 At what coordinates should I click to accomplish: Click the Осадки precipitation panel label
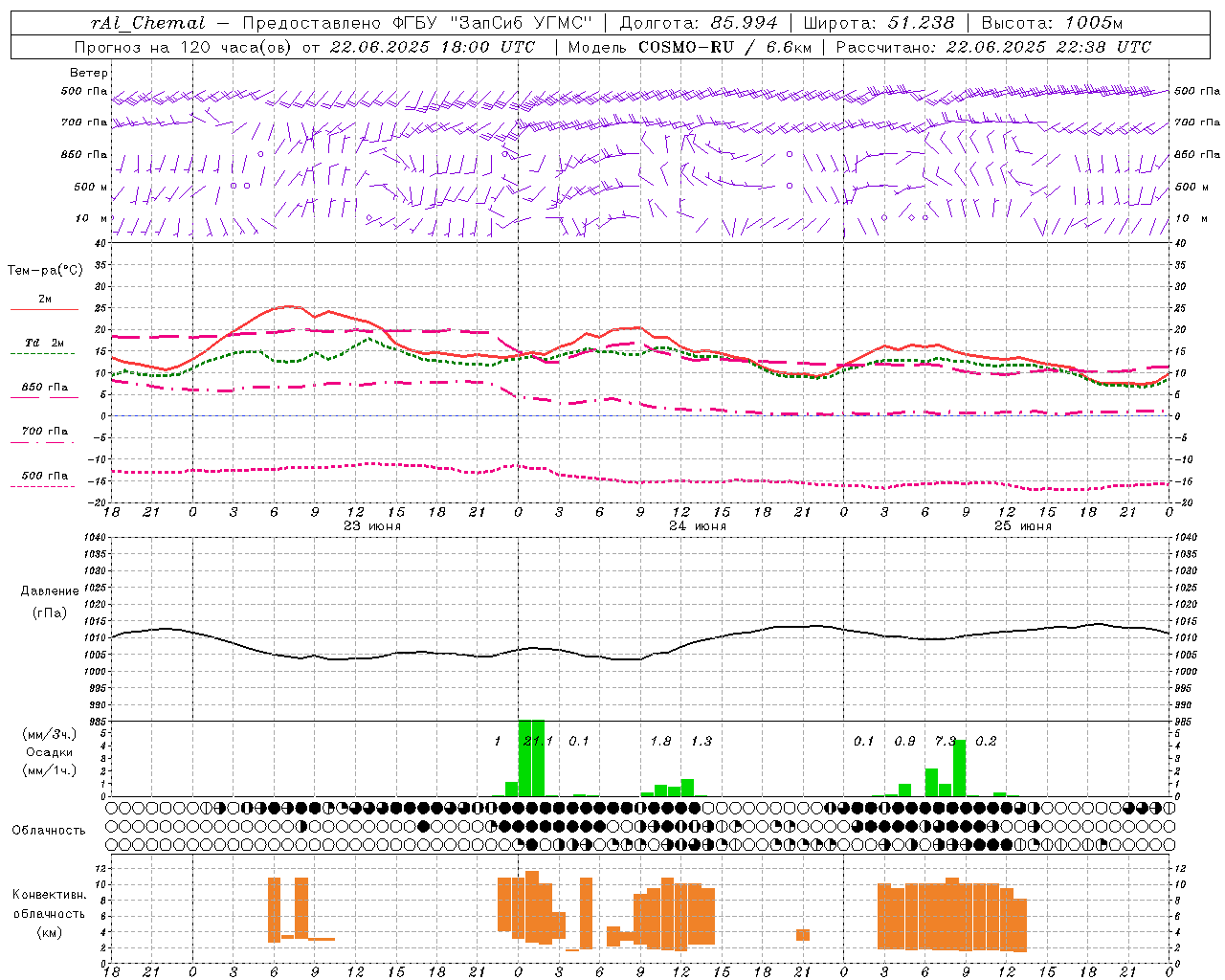[50, 752]
